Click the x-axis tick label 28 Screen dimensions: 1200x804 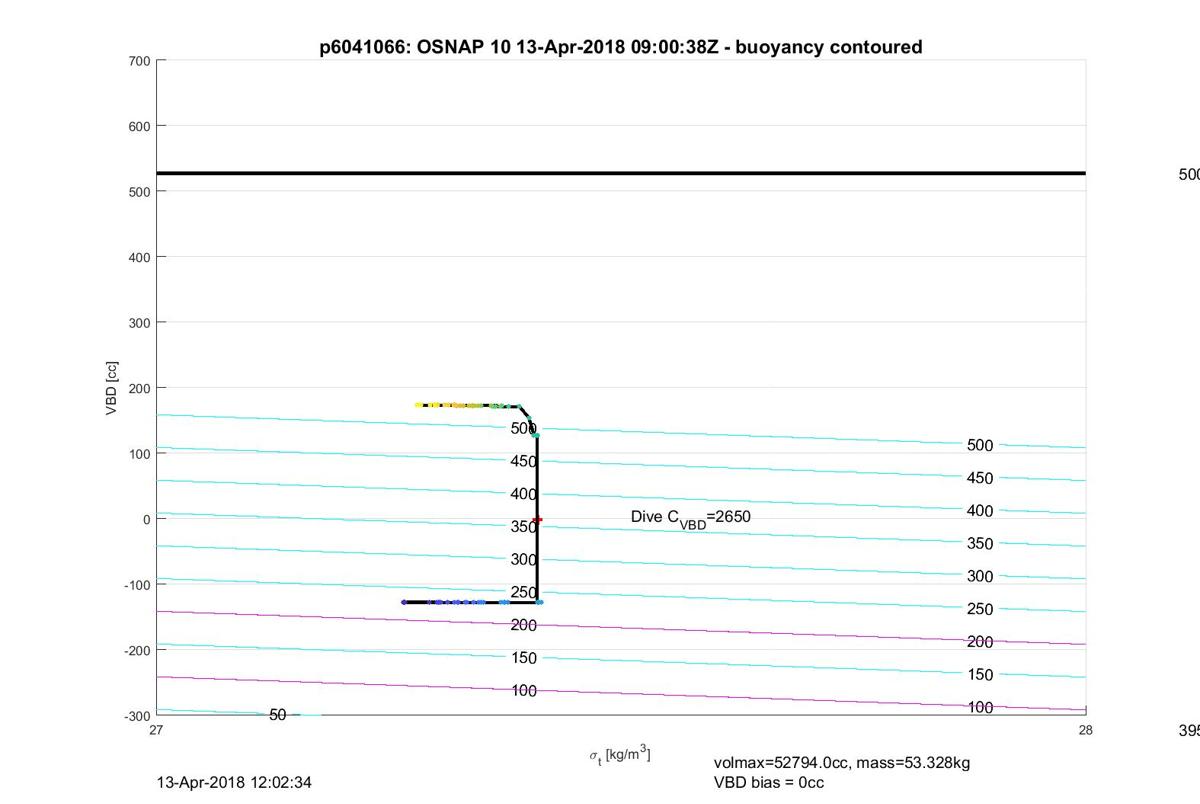1086,730
